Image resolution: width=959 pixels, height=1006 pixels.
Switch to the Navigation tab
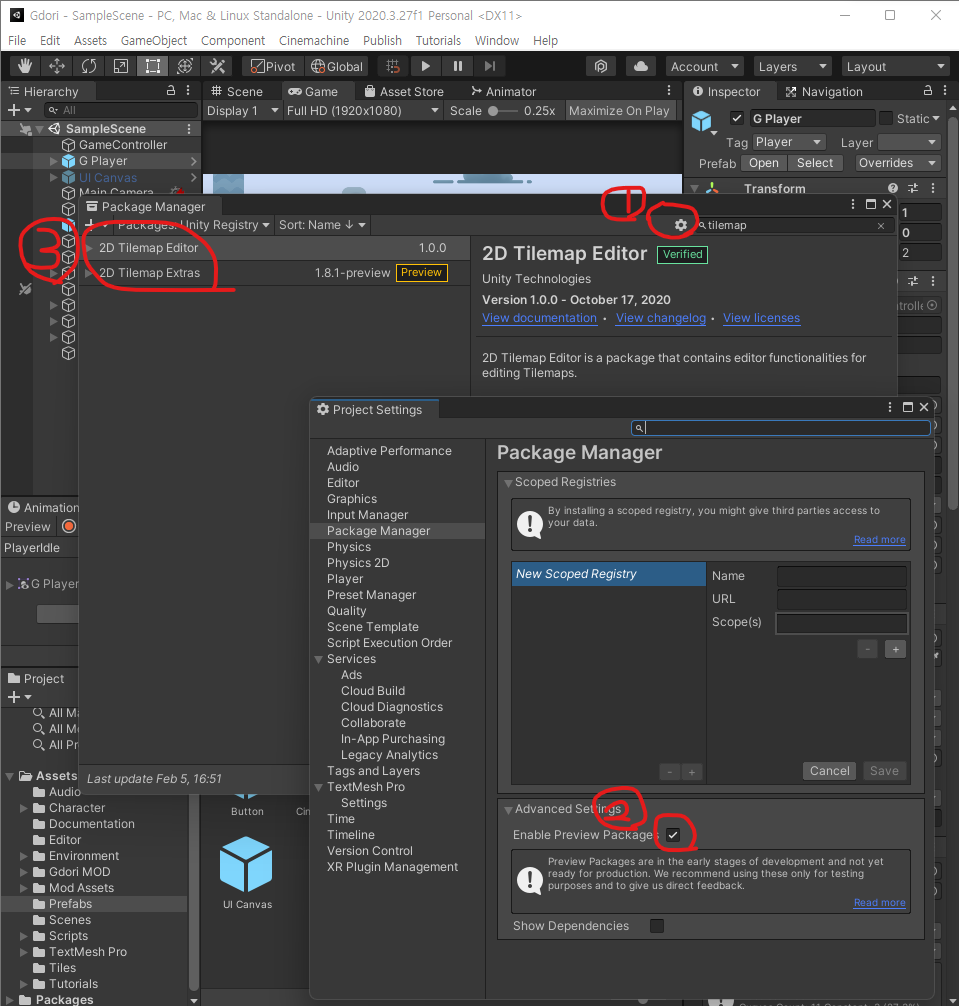click(825, 91)
